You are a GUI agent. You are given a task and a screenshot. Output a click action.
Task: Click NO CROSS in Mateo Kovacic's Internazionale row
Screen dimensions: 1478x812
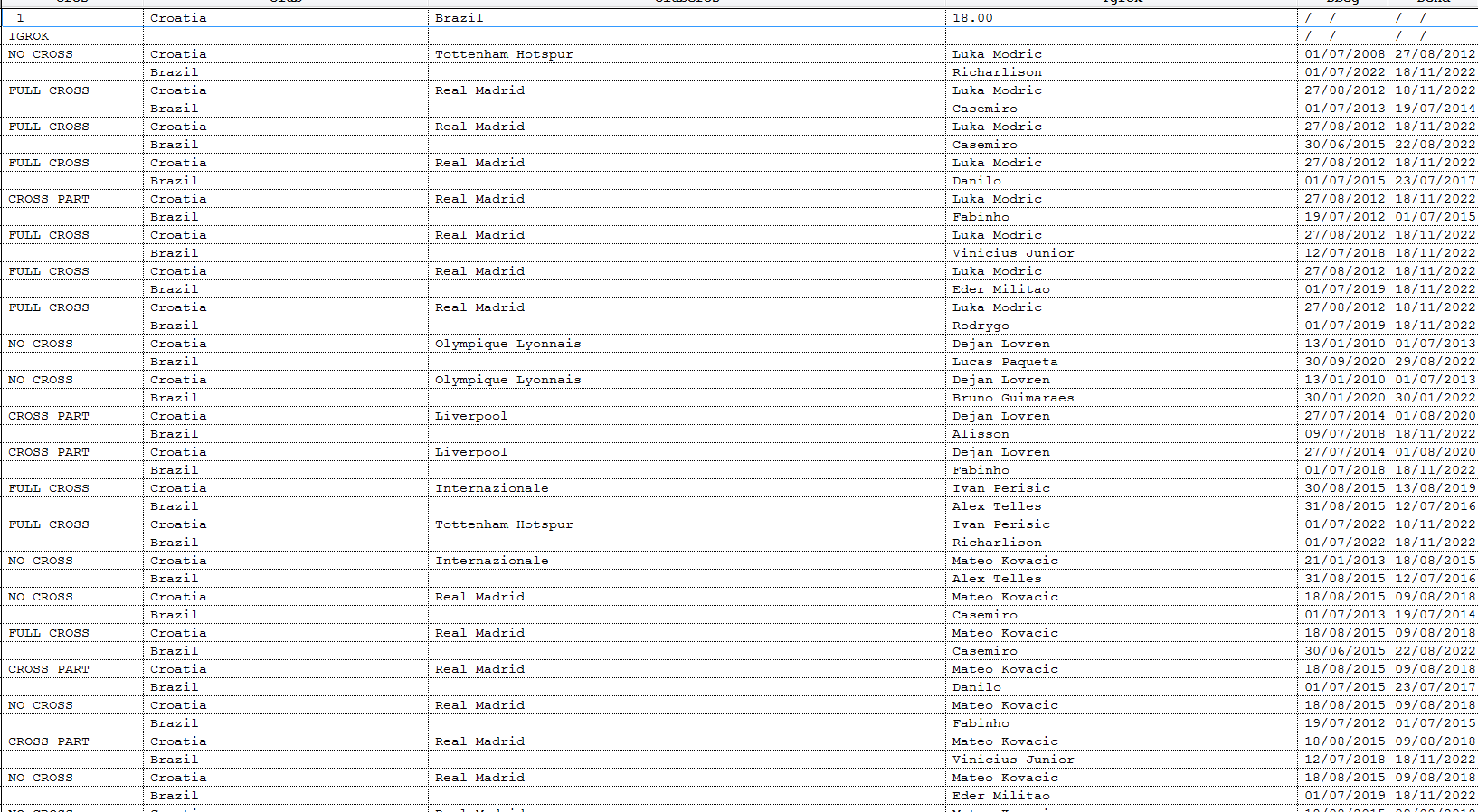(41, 561)
